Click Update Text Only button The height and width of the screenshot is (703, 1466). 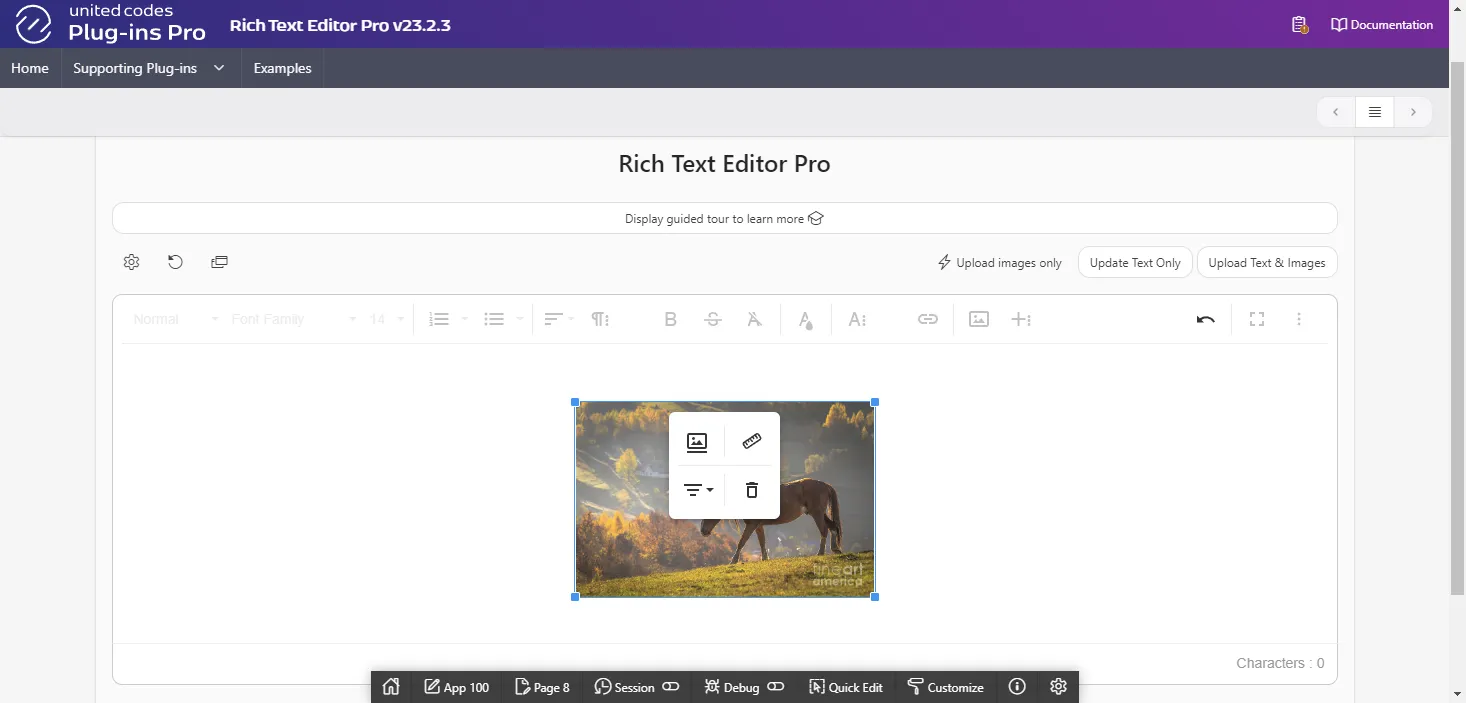coord(1135,263)
